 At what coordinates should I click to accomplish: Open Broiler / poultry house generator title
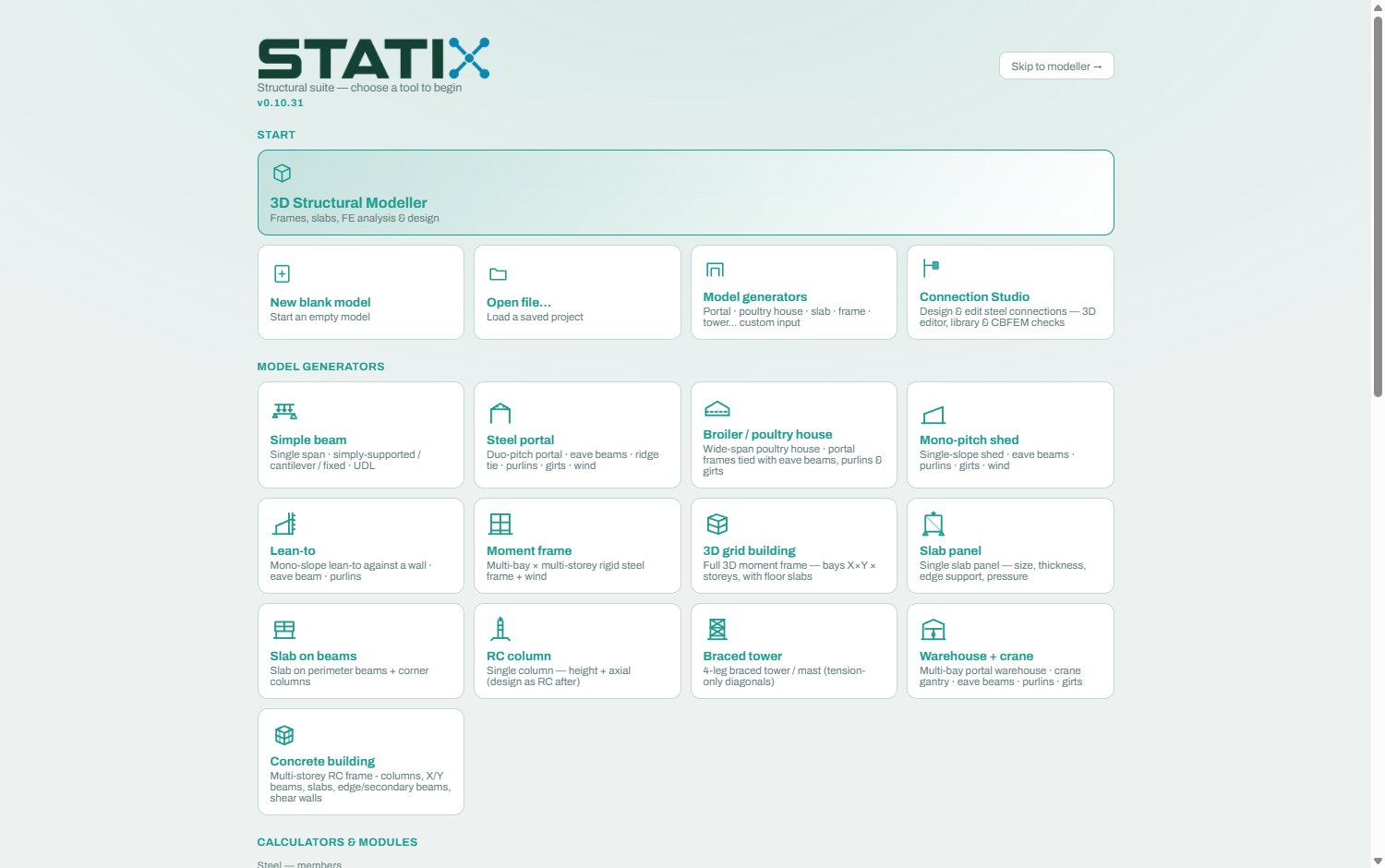click(767, 434)
